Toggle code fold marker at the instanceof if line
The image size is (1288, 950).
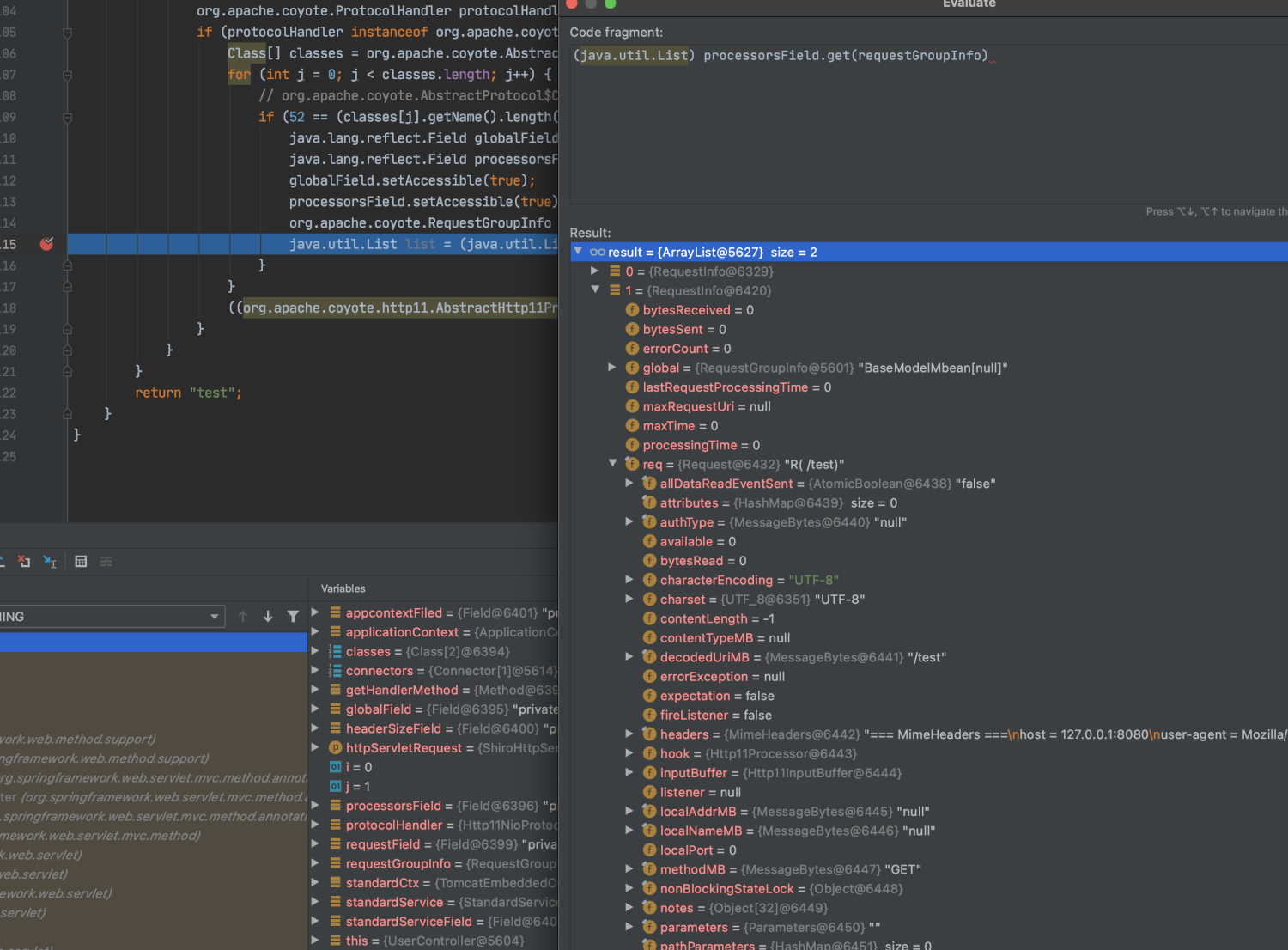tap(67, 33)
